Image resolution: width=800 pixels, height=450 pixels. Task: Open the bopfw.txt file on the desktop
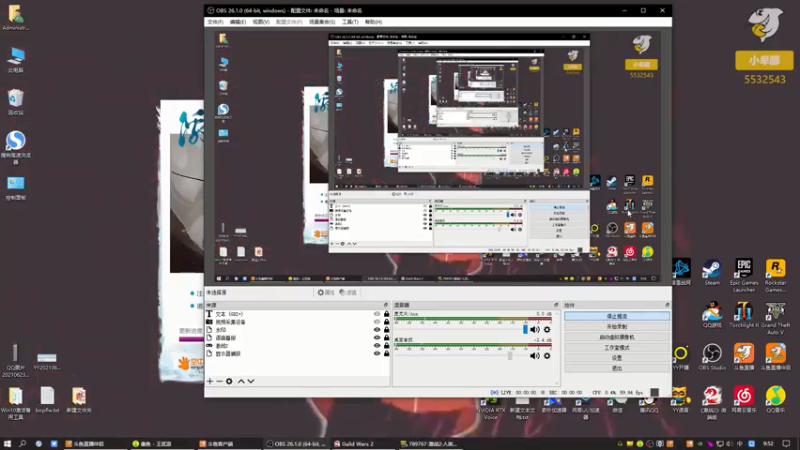[x=47, y=399]
